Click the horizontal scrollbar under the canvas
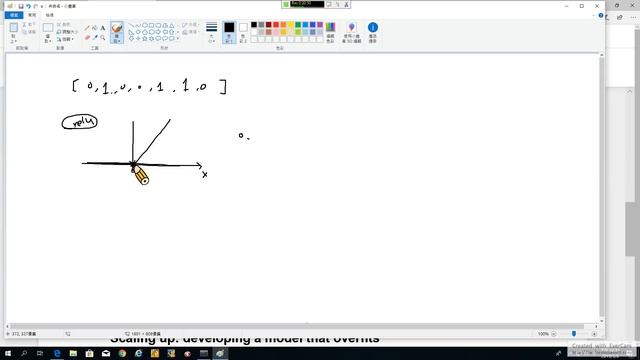The height and width of the screenshot is (360, 640). click(301, 327)
